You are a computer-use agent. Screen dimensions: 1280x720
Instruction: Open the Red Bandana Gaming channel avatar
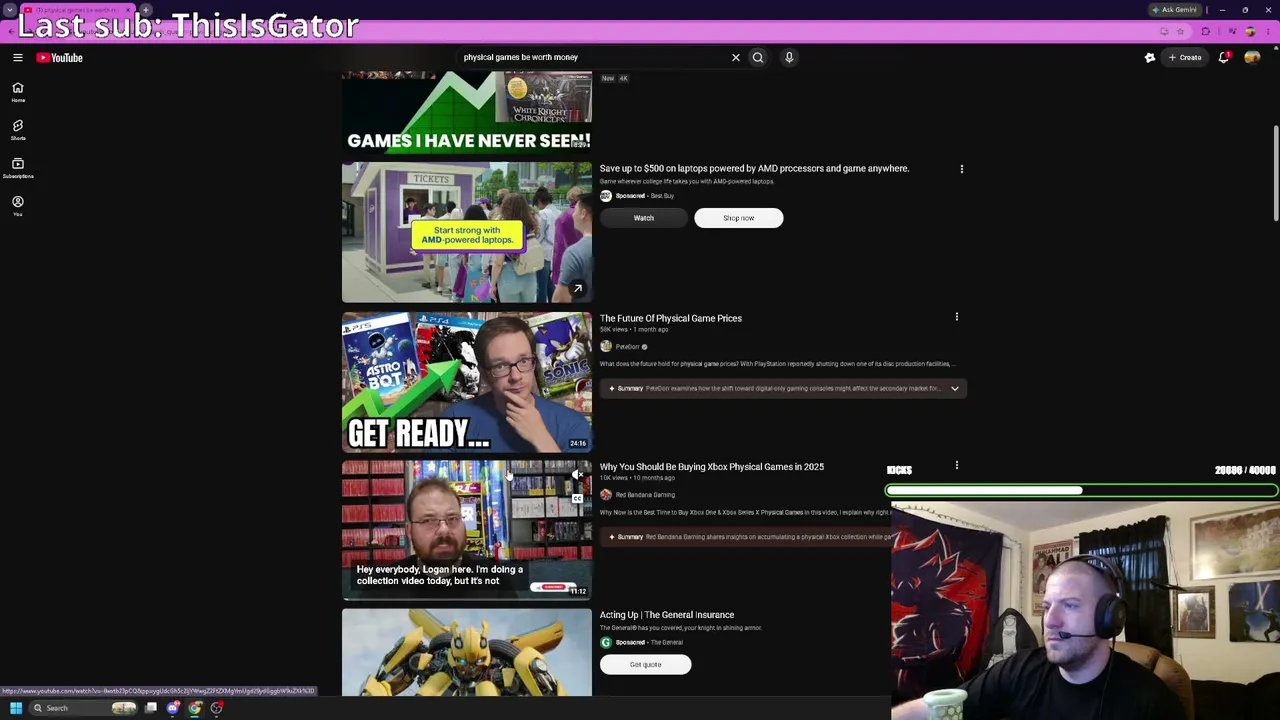click(x=606, y=495)
